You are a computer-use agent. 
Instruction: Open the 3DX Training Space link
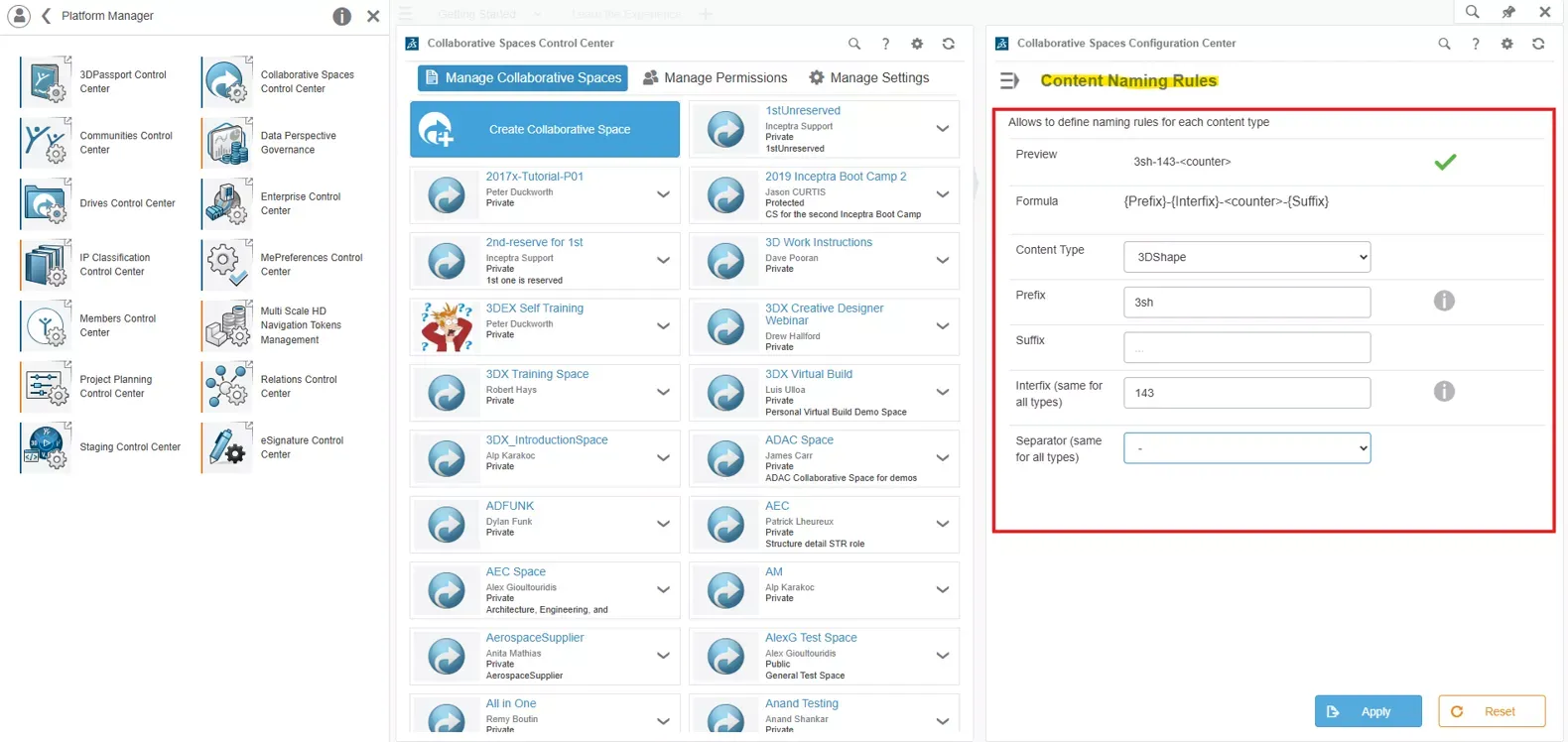tap(537, 374)
